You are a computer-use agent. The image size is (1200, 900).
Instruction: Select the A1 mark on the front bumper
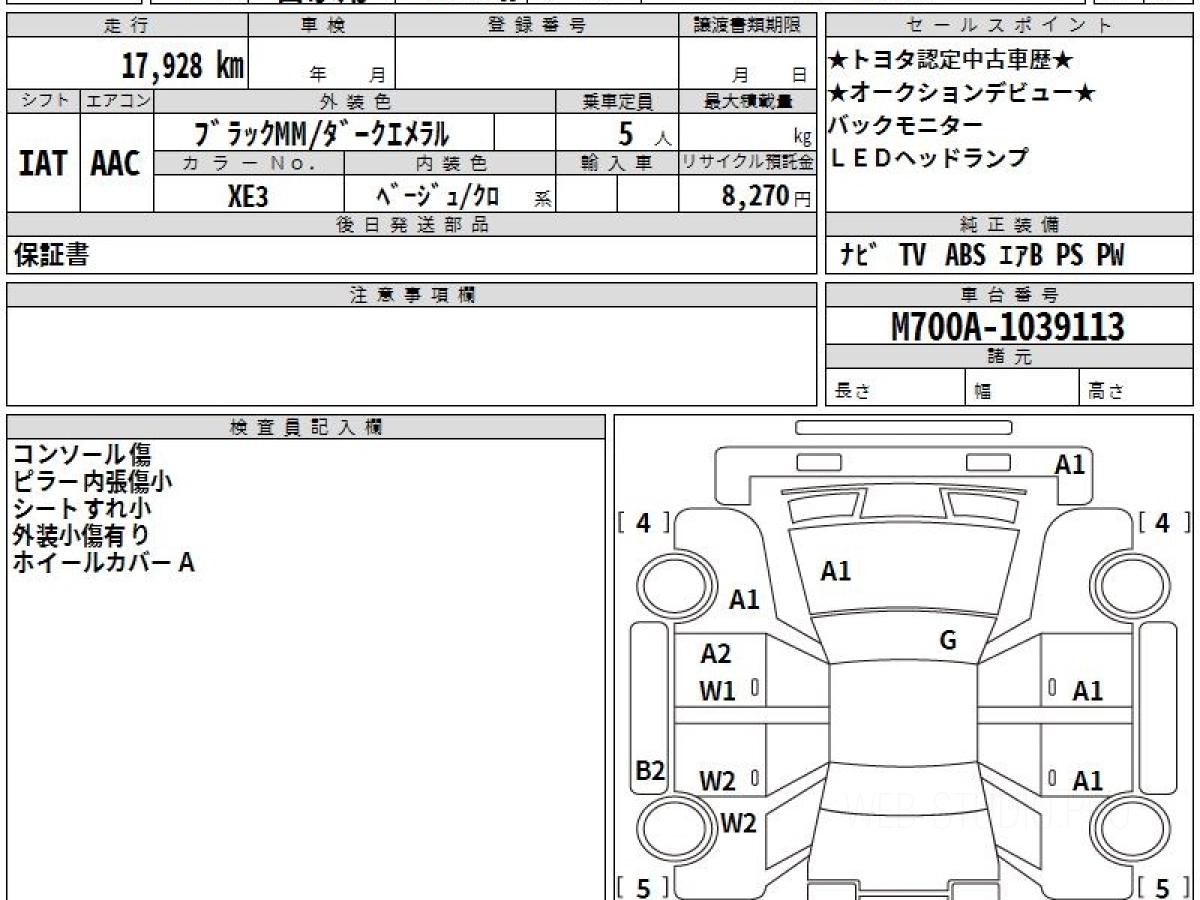[1070, 464]
